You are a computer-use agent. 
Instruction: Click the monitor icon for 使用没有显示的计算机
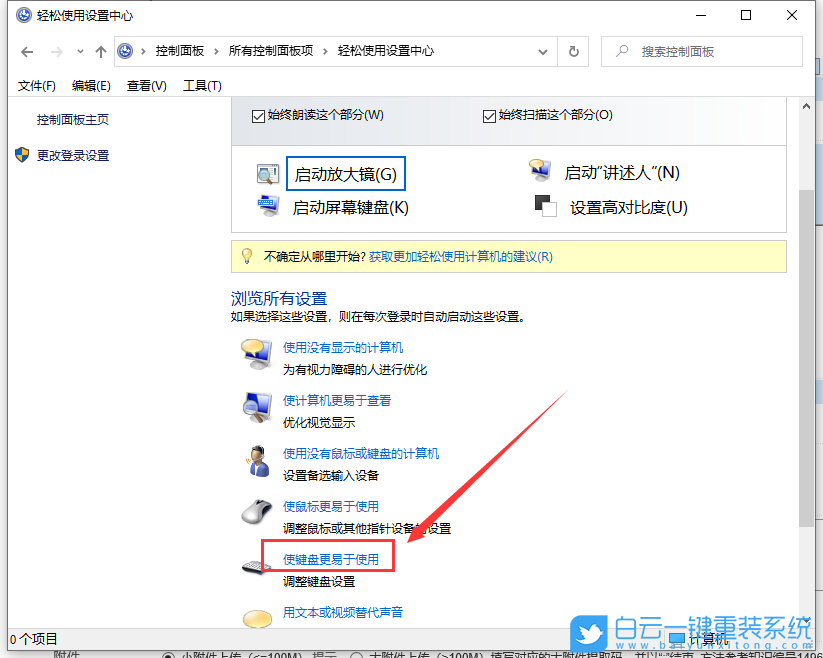257,354
